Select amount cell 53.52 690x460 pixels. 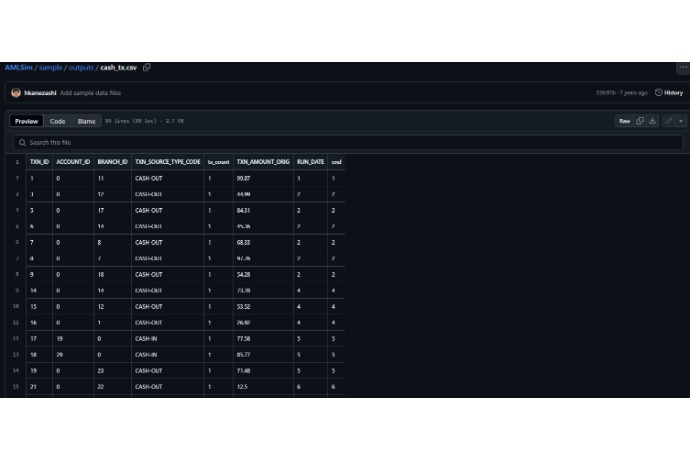(x=263, y=307)
